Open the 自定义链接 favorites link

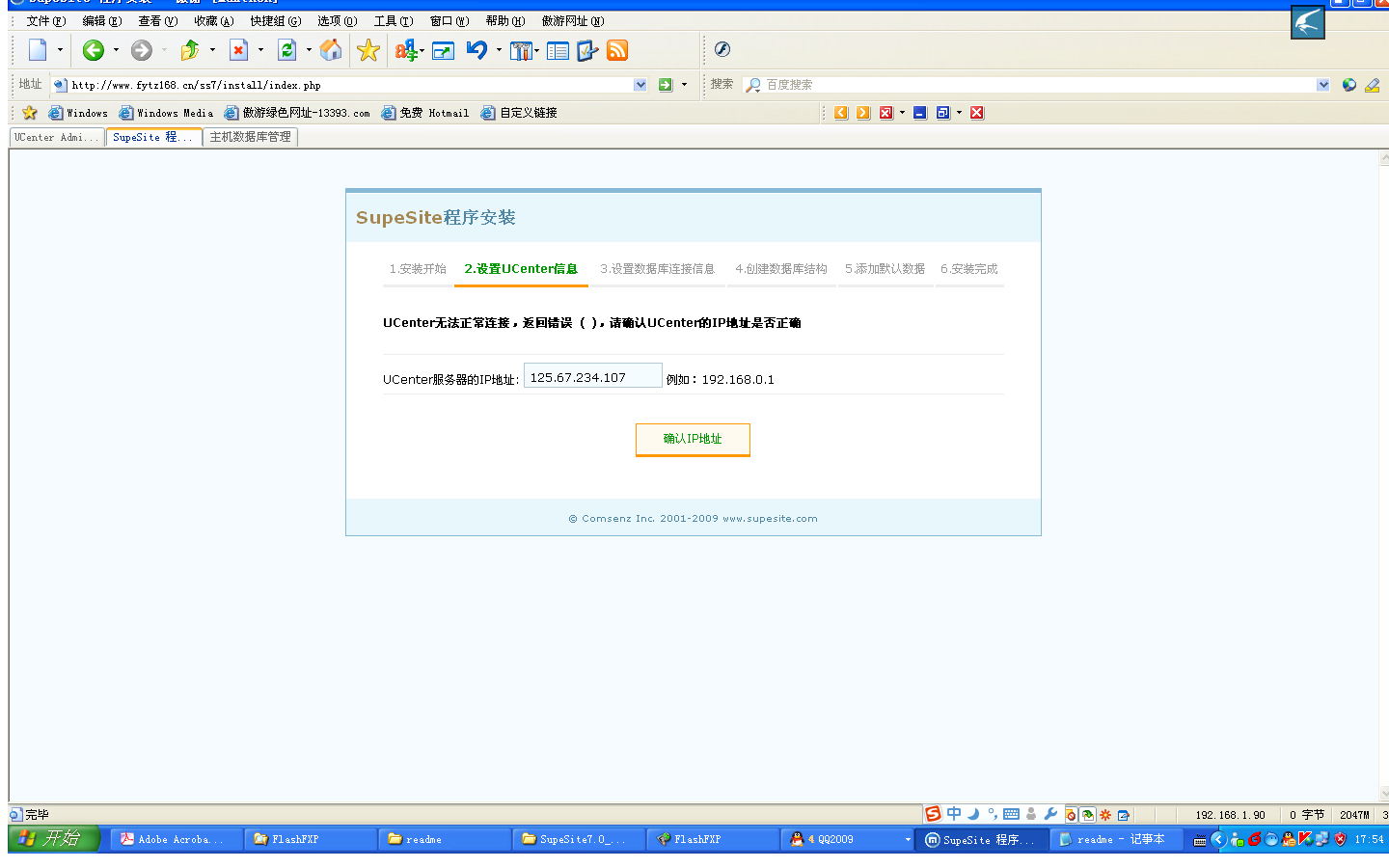(x=519, y=113)
